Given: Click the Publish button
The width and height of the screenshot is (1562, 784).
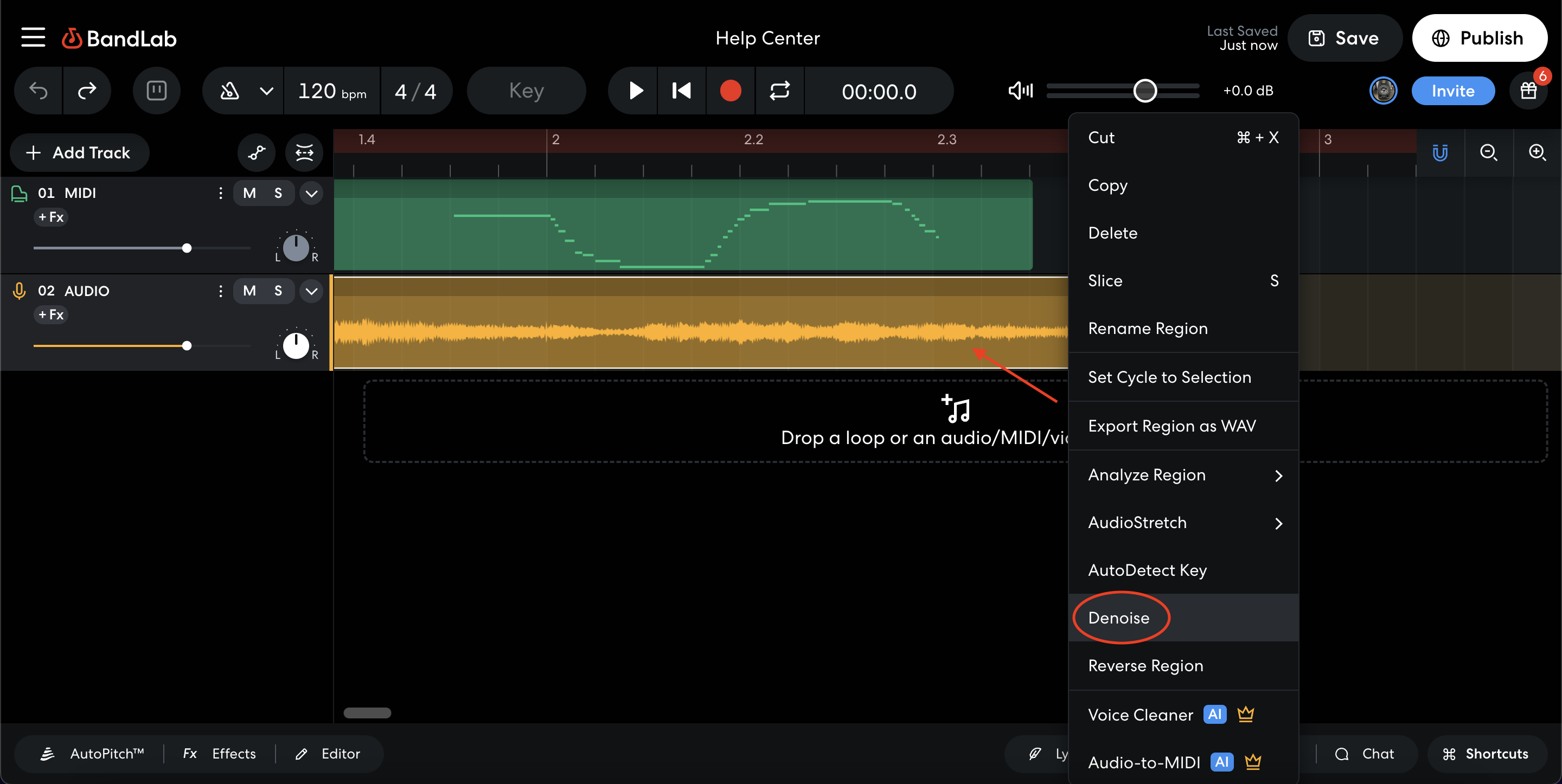Looking at the screenshot, I should [x=1479, y=38].
